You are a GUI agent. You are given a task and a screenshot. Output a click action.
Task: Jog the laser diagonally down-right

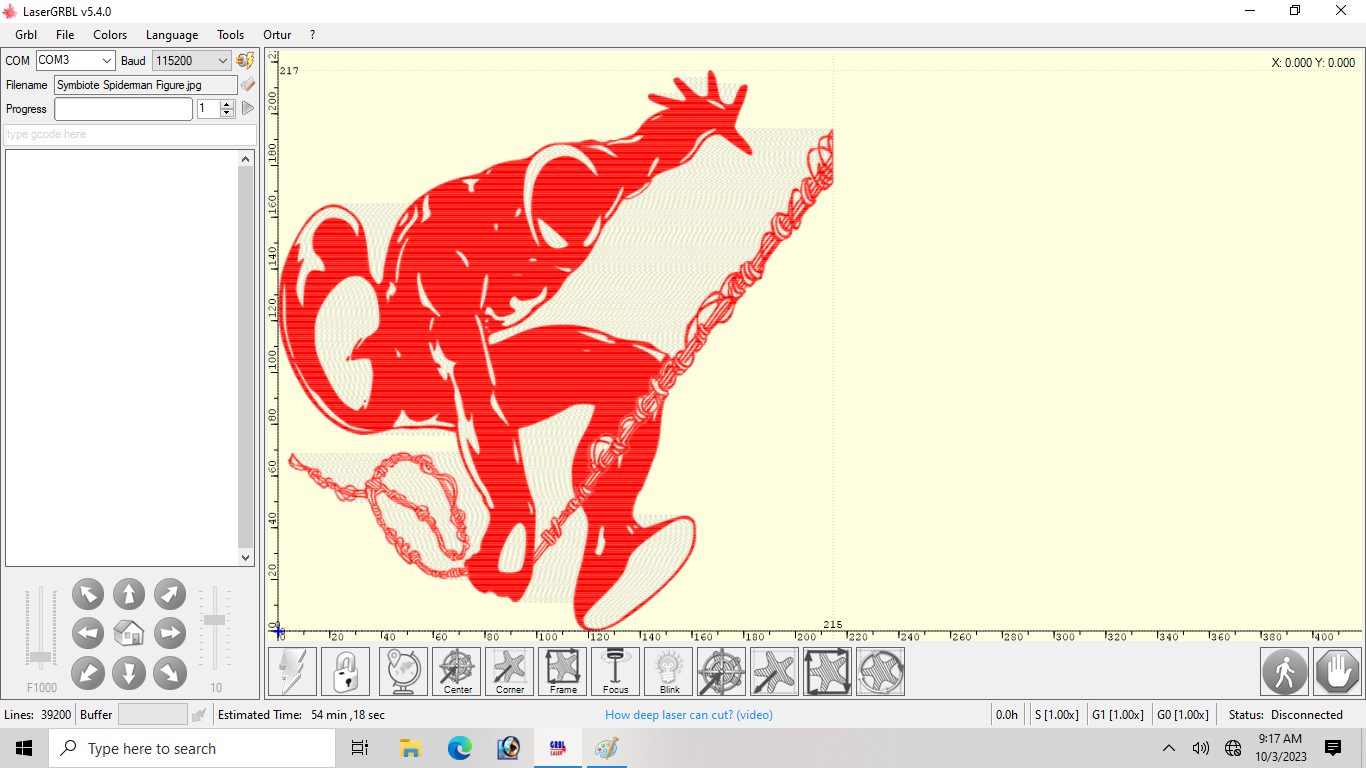pos(170,672)
